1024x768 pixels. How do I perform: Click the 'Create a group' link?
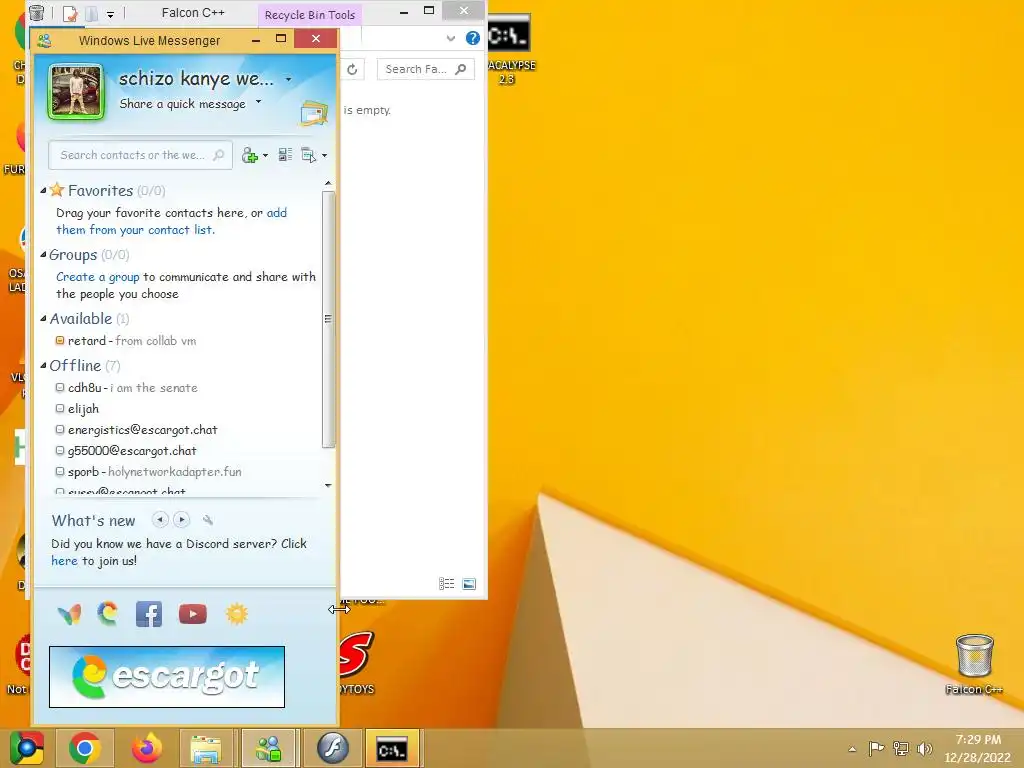point(97,277)
